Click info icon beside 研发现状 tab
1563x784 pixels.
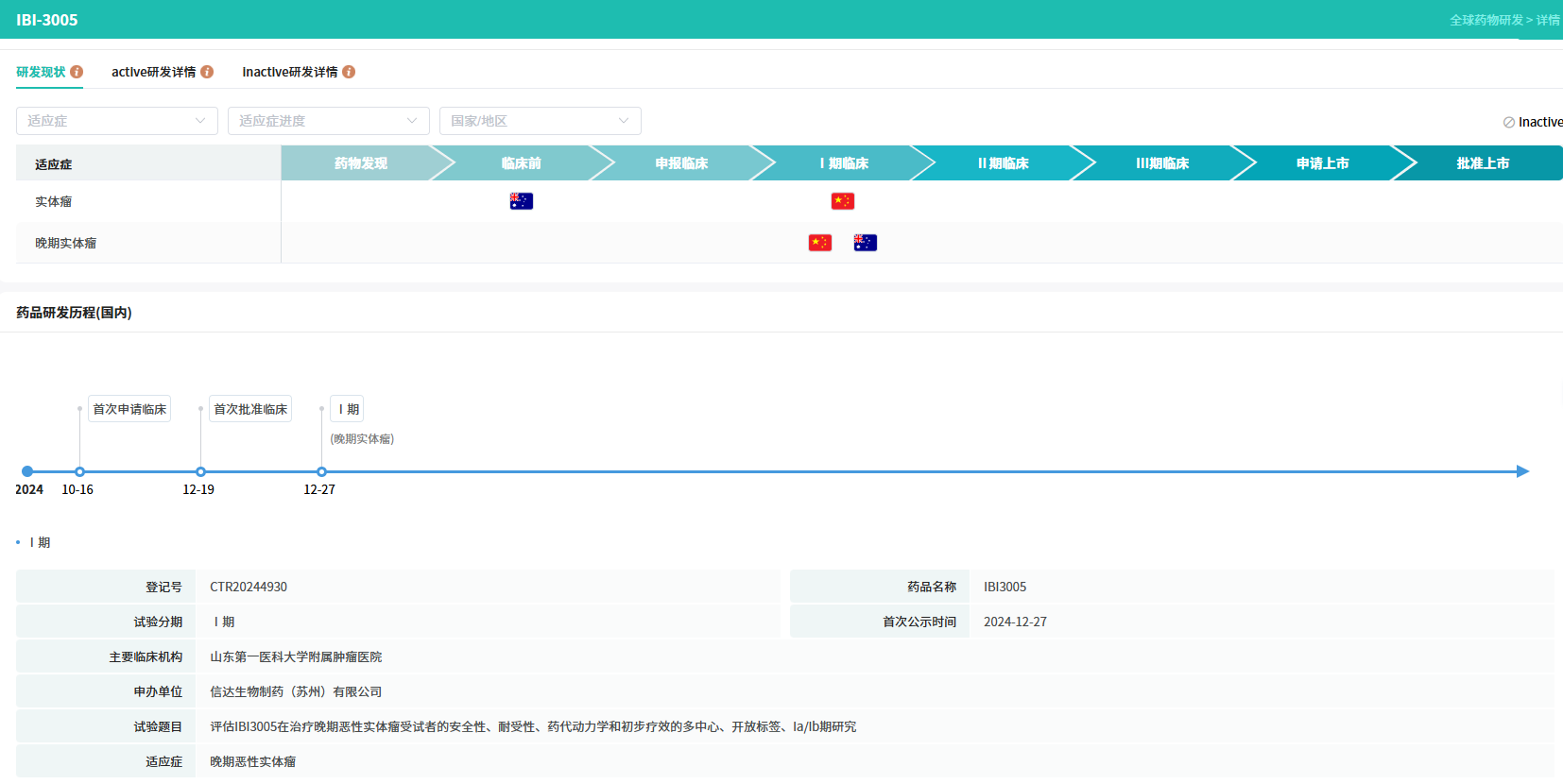pos(77,72)
